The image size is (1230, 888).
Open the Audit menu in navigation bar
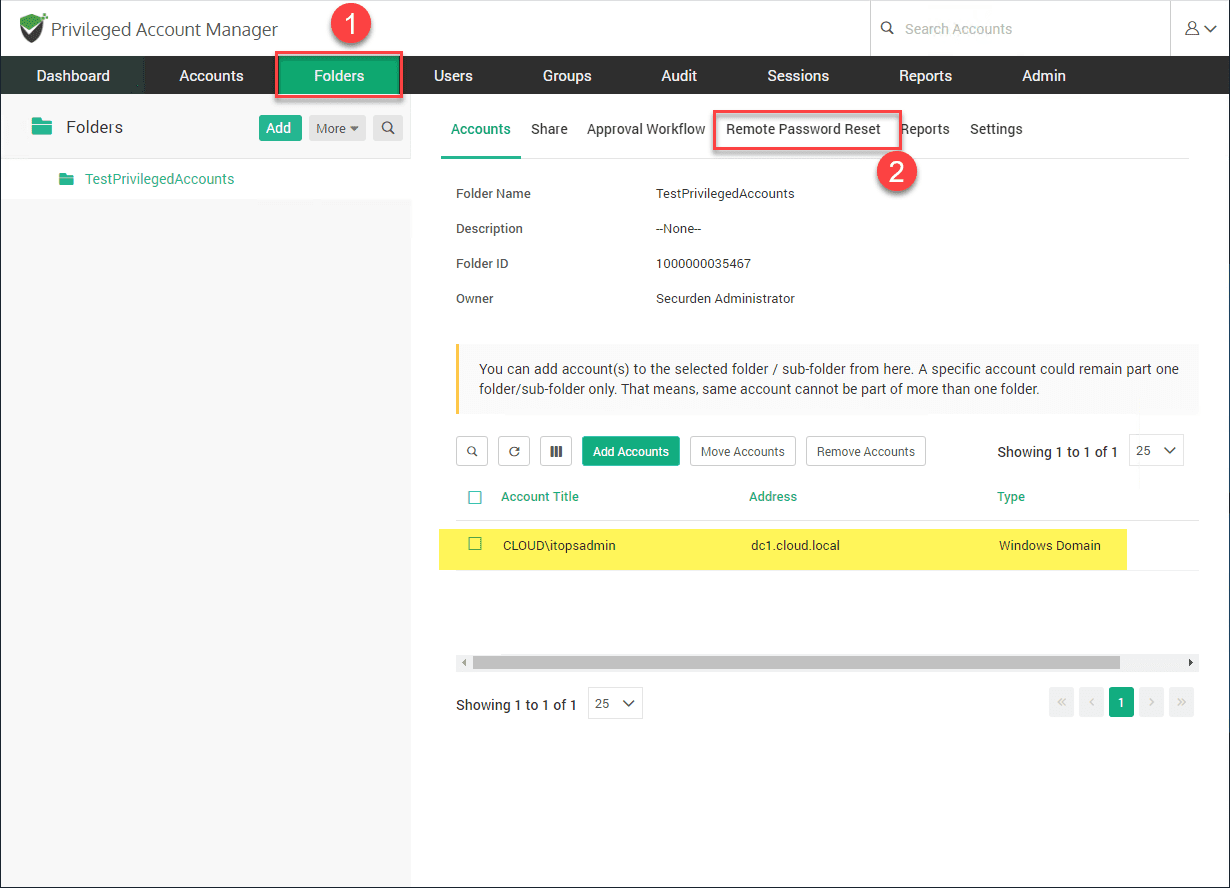coord(679,76)
